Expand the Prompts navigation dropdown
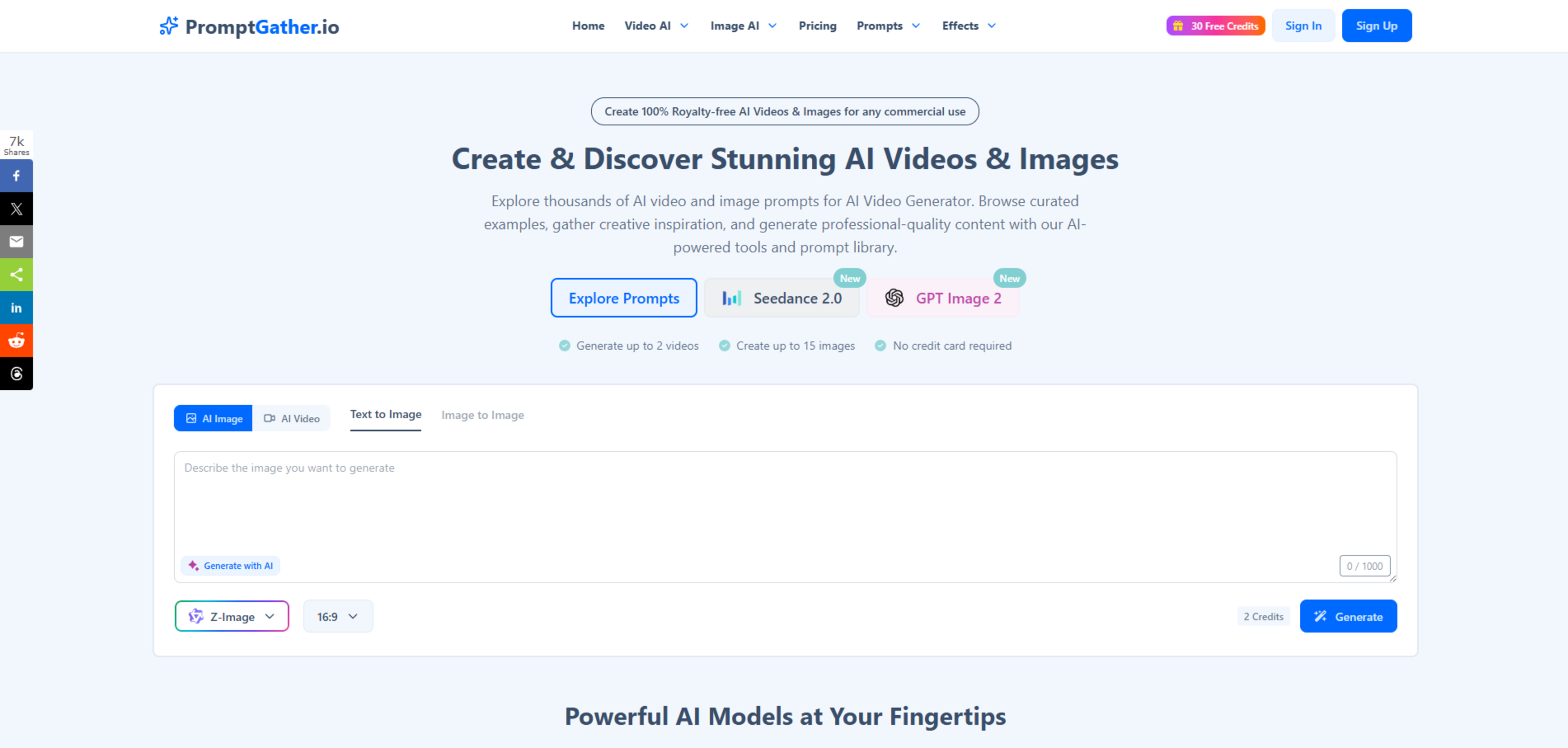The width and height of the screenshot is (1568, 748). click(888, 26)
